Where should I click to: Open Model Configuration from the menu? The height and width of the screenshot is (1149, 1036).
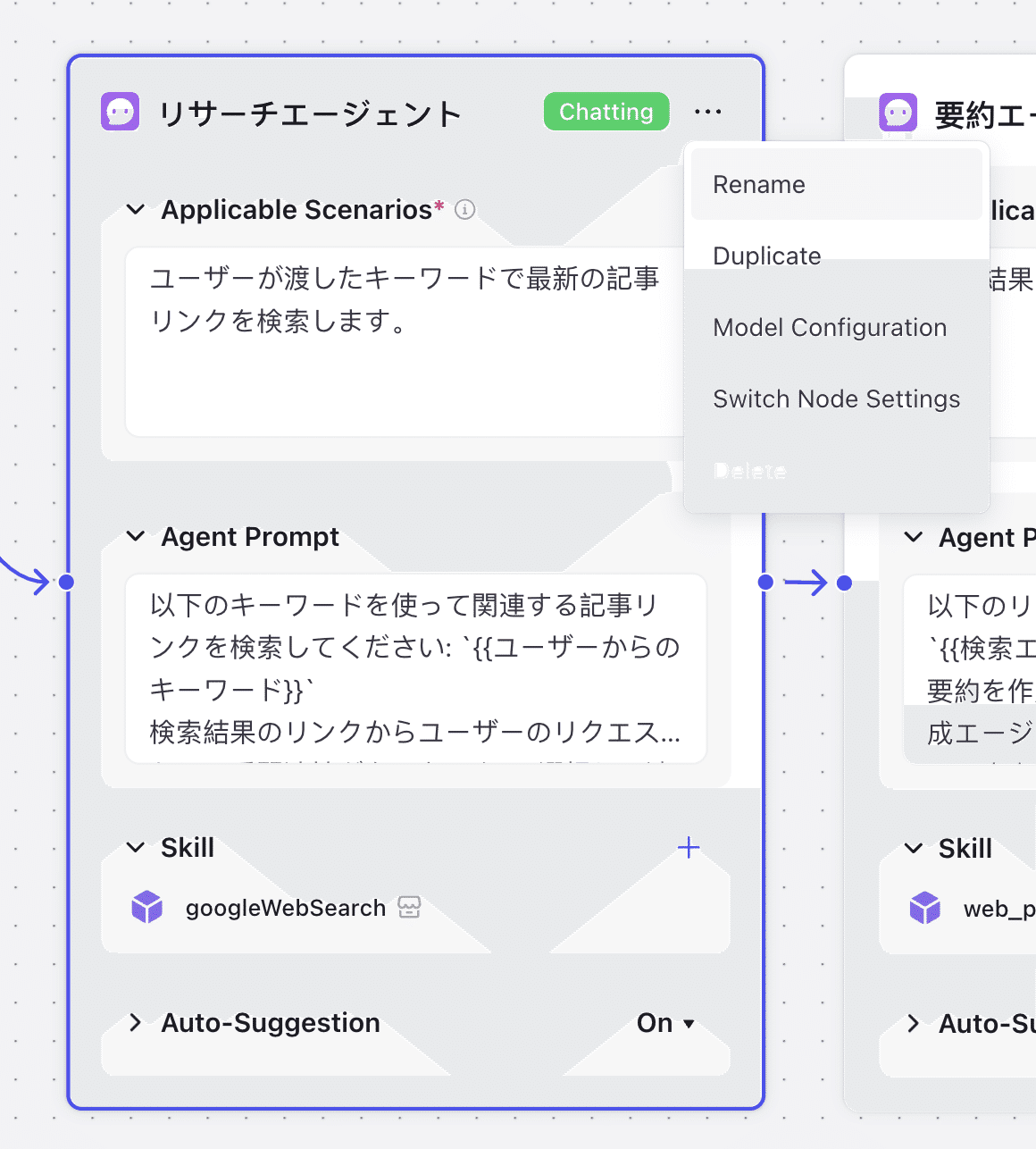(x=829, y=328)
